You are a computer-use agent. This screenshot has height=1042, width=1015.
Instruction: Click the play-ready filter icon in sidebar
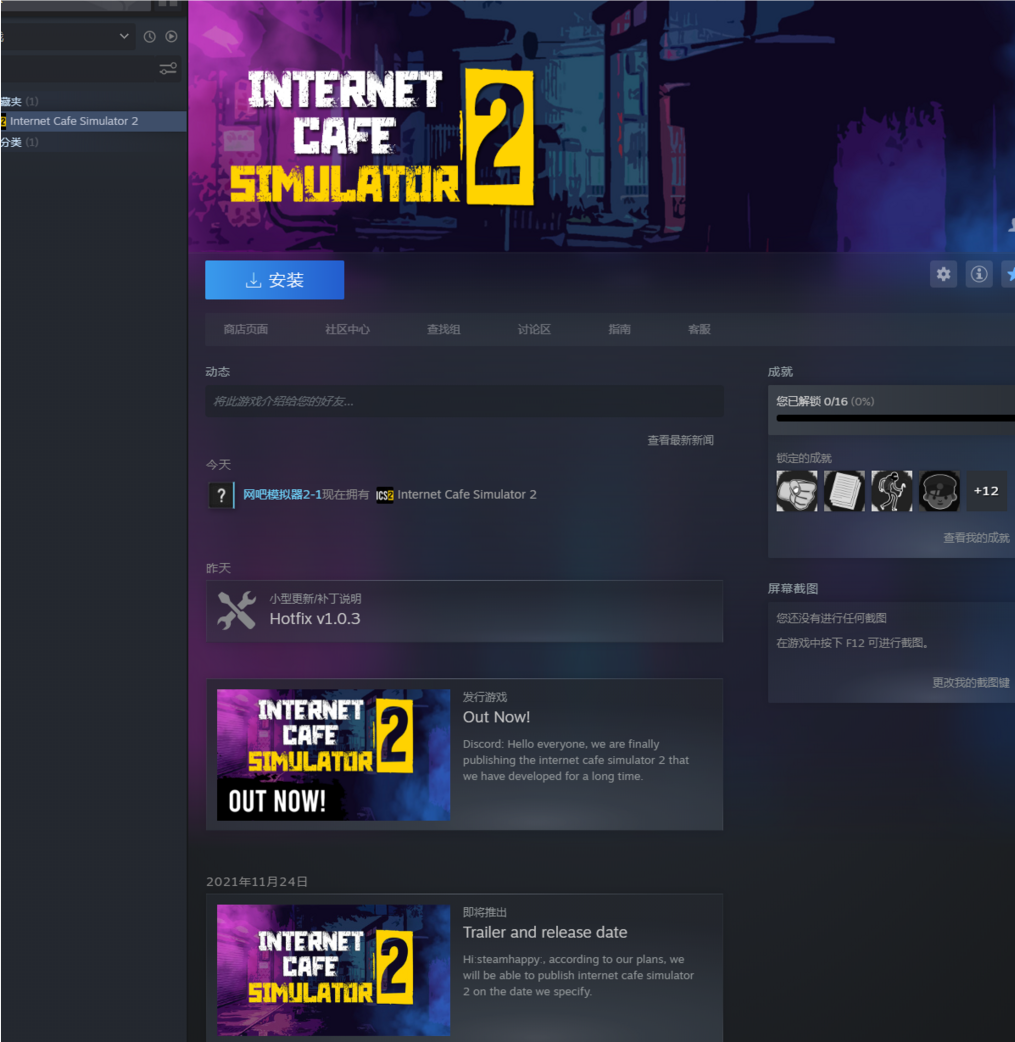[x=171, y=37]
